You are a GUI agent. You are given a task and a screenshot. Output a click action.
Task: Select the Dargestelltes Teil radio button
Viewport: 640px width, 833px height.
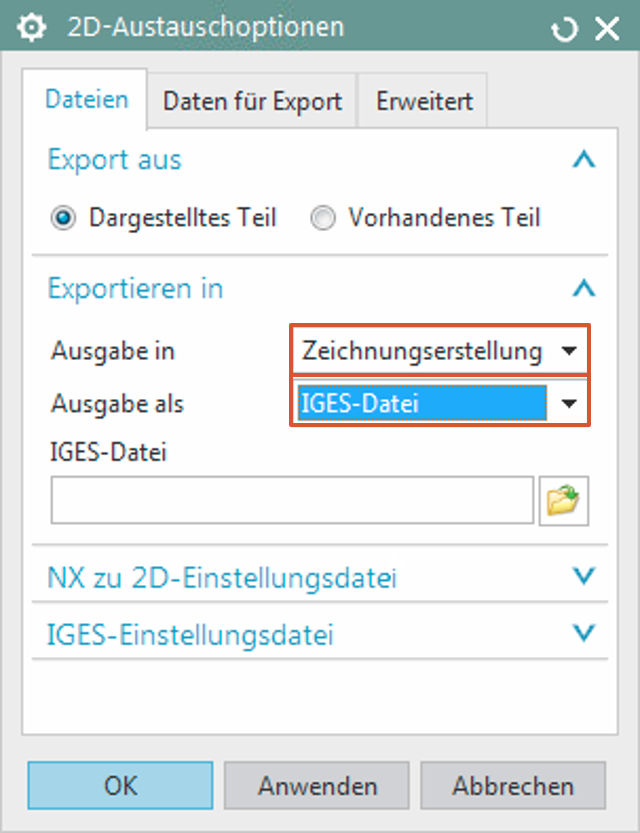(68, 218)
